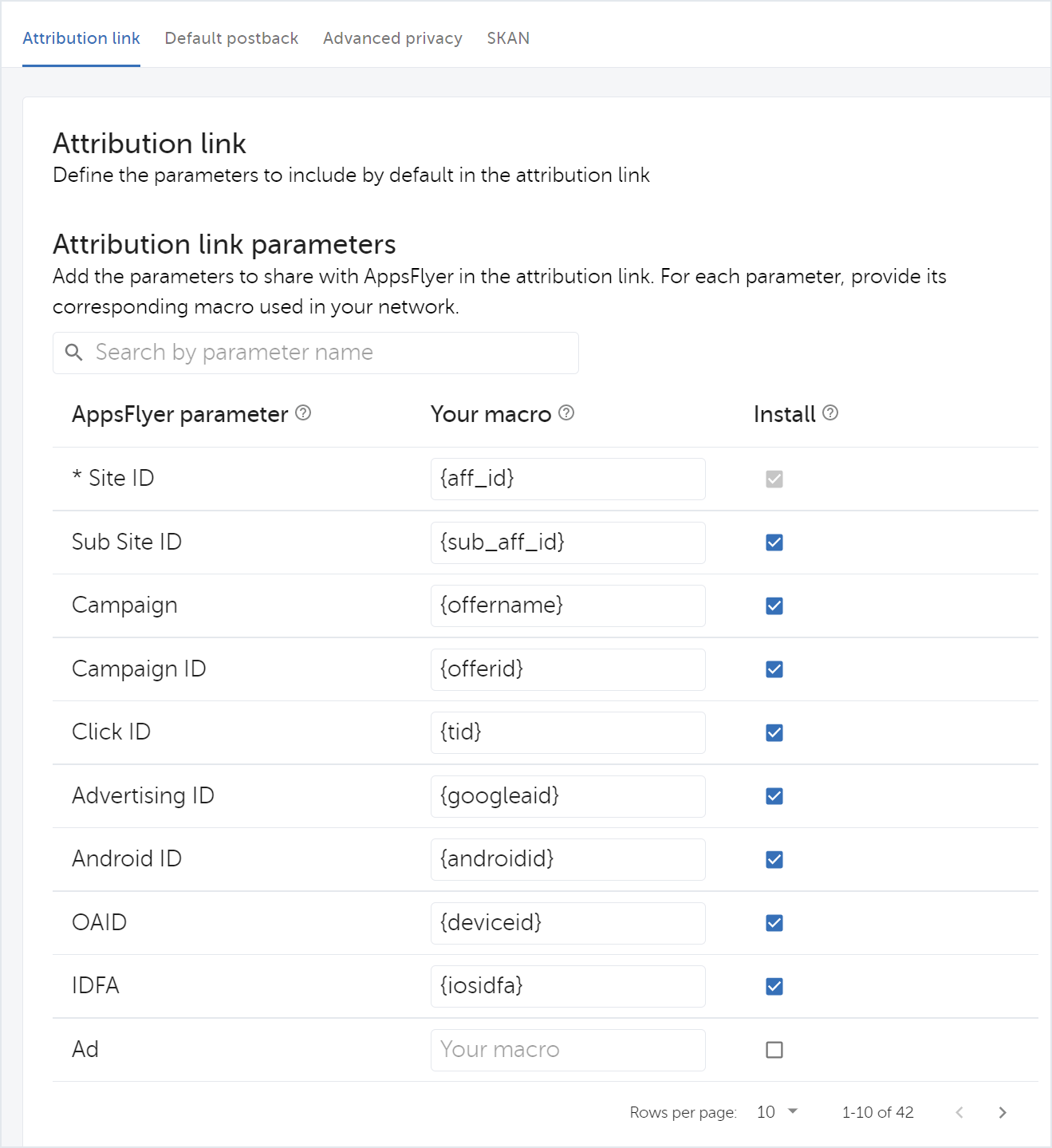
Task: Click the Site ID macro field {aff_id}
Action: (568, 479)
